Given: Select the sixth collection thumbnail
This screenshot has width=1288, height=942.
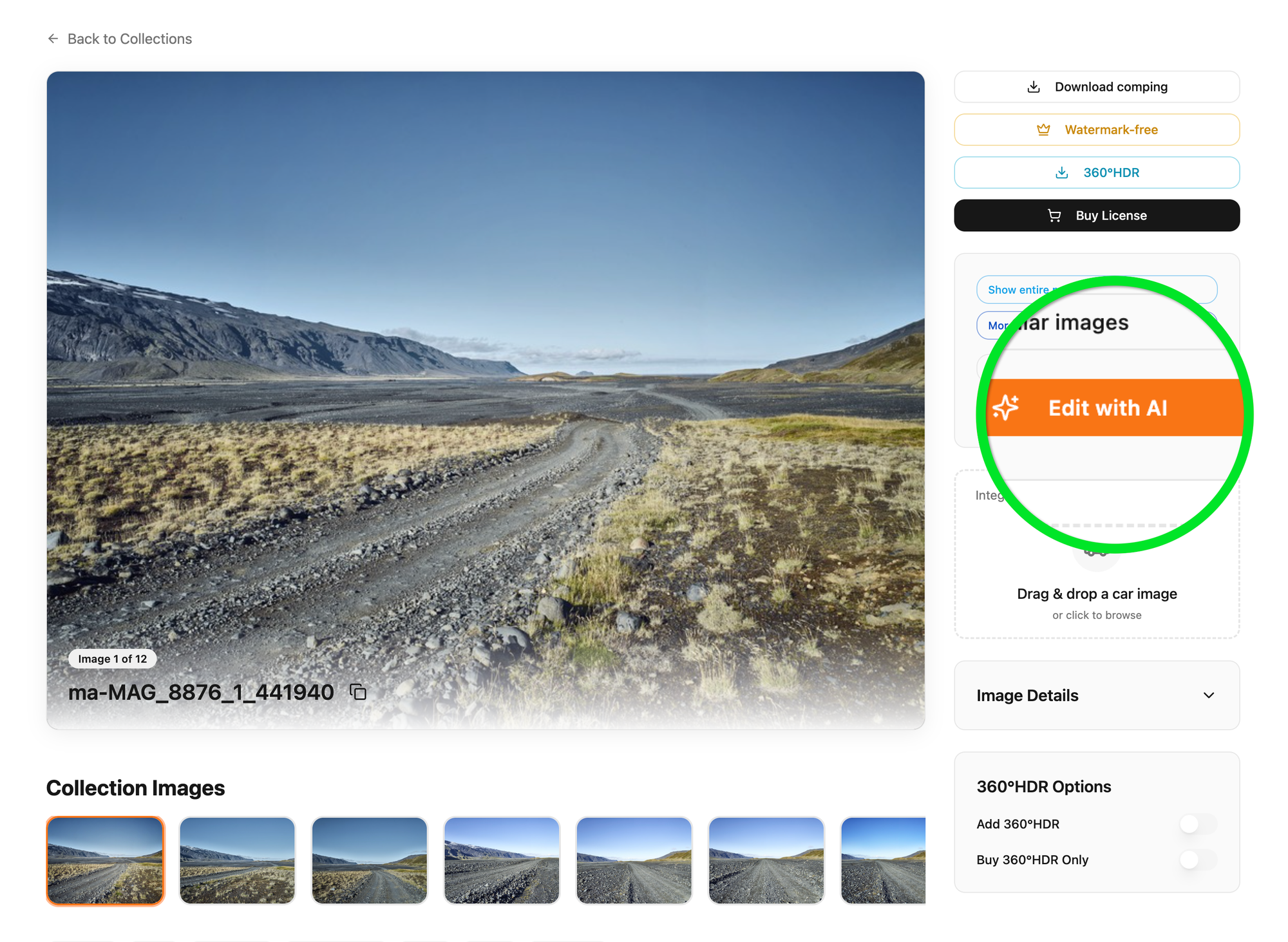Looking at the screenshot, I should click(766, 860).
